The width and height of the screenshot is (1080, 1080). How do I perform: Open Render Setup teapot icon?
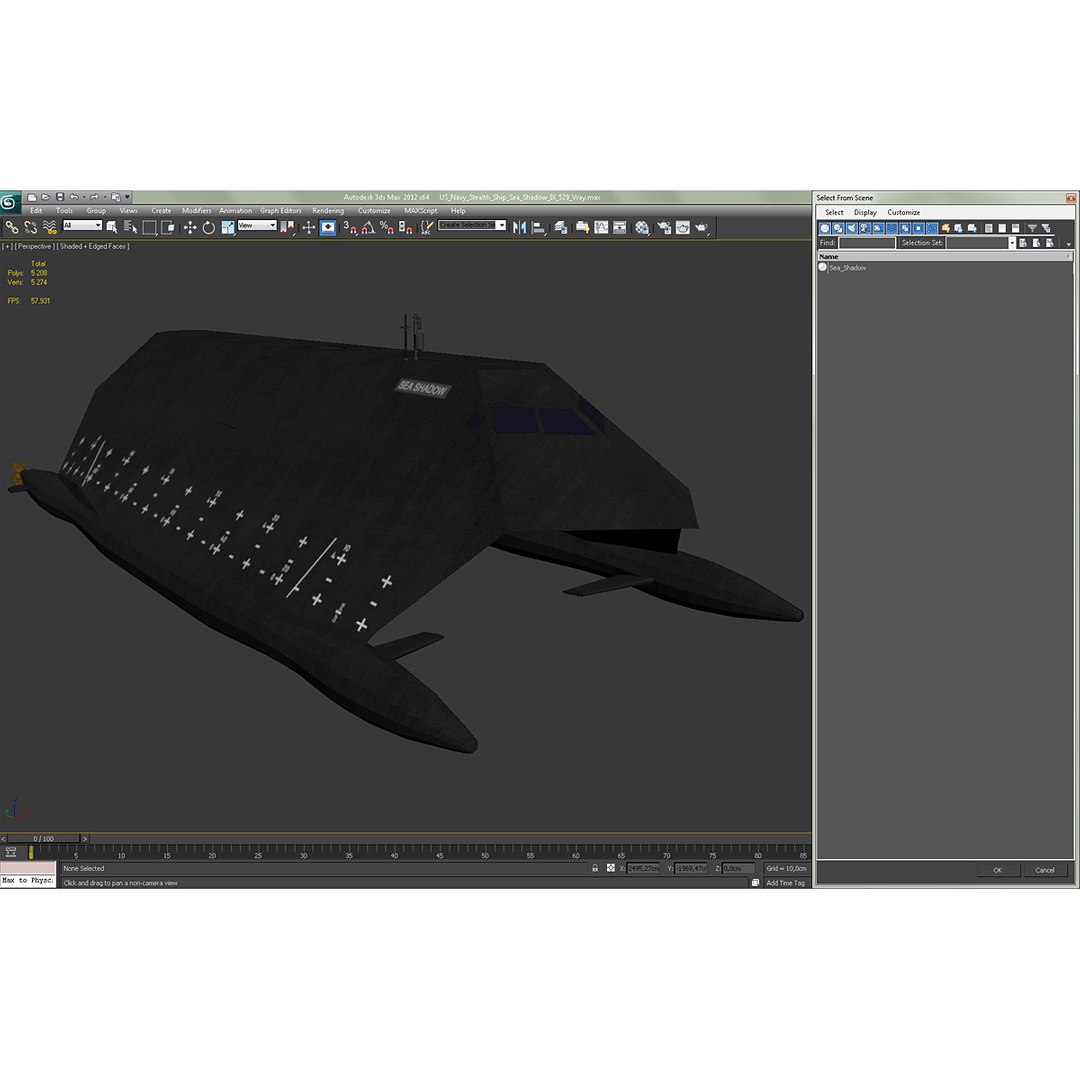pos(664,227)
